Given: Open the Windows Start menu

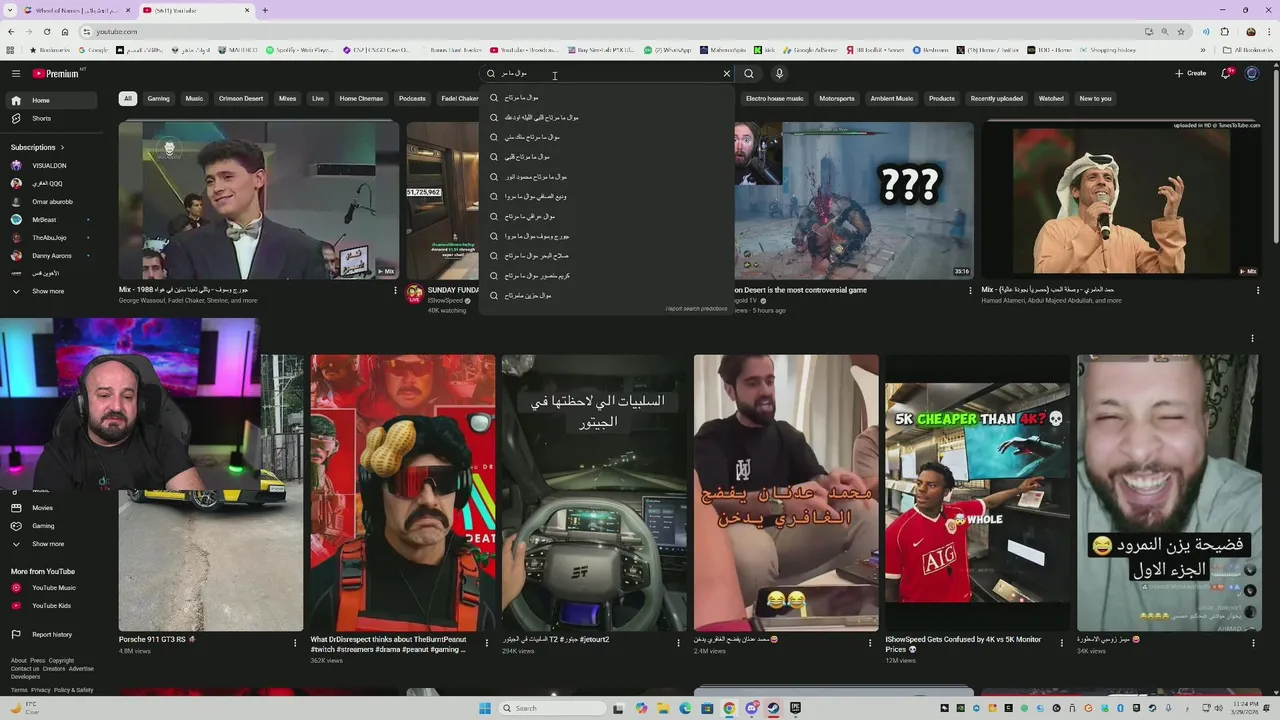Looking at the screenshot, I should click(485, 708).
